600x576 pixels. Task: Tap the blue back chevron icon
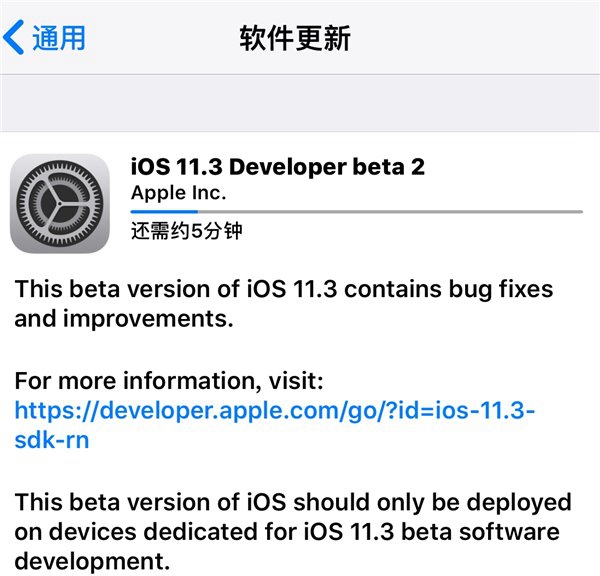[x=14, y=38]
